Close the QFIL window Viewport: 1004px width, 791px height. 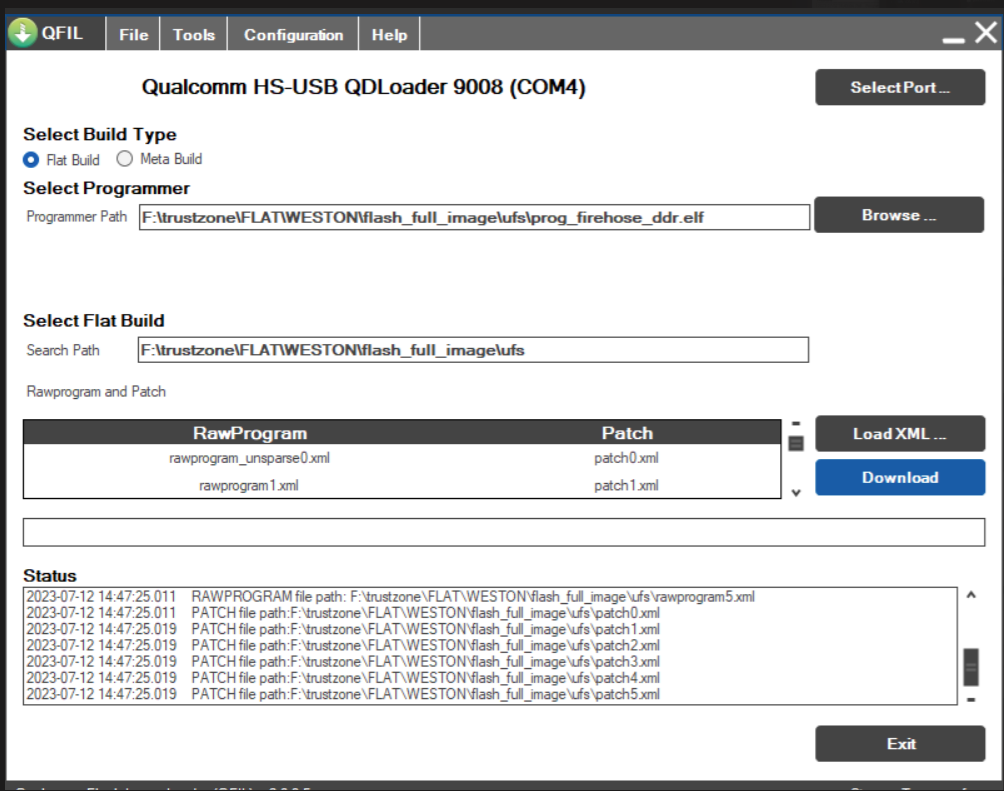point(986,32)
